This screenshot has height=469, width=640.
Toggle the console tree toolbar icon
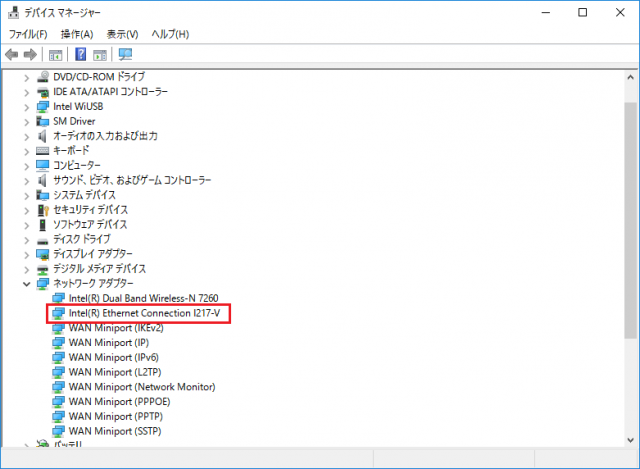click(55, 54)
